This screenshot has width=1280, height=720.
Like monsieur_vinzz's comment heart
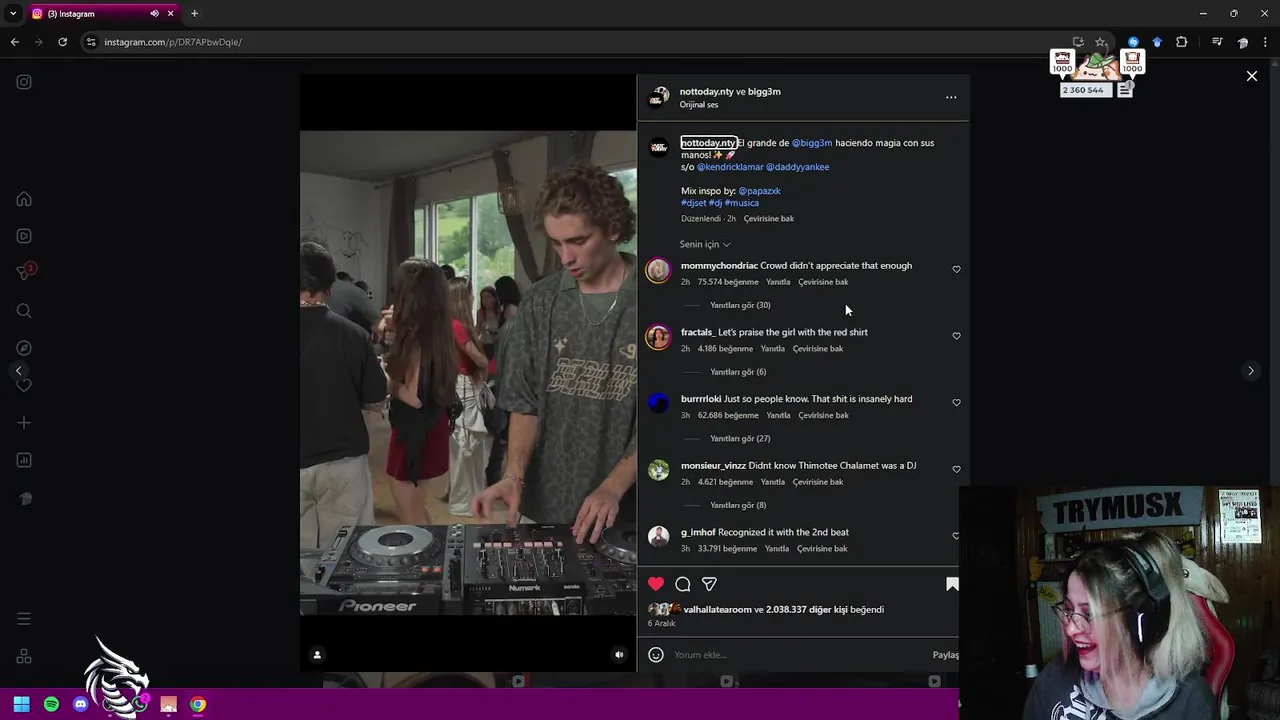pyautogui.click(x=956, y=469)
